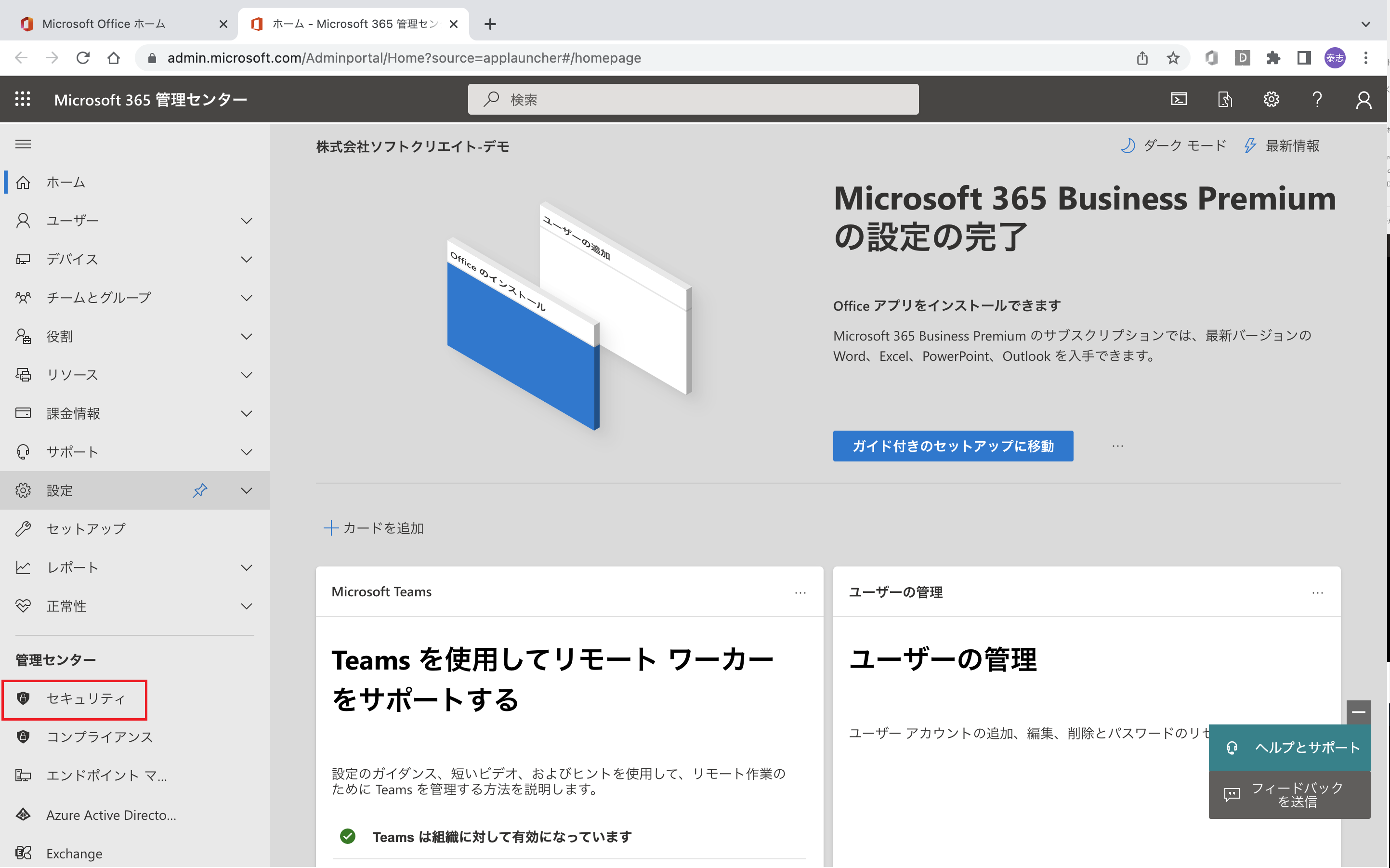Toggle the browser side panel icon

click(x=1304, y=58)
